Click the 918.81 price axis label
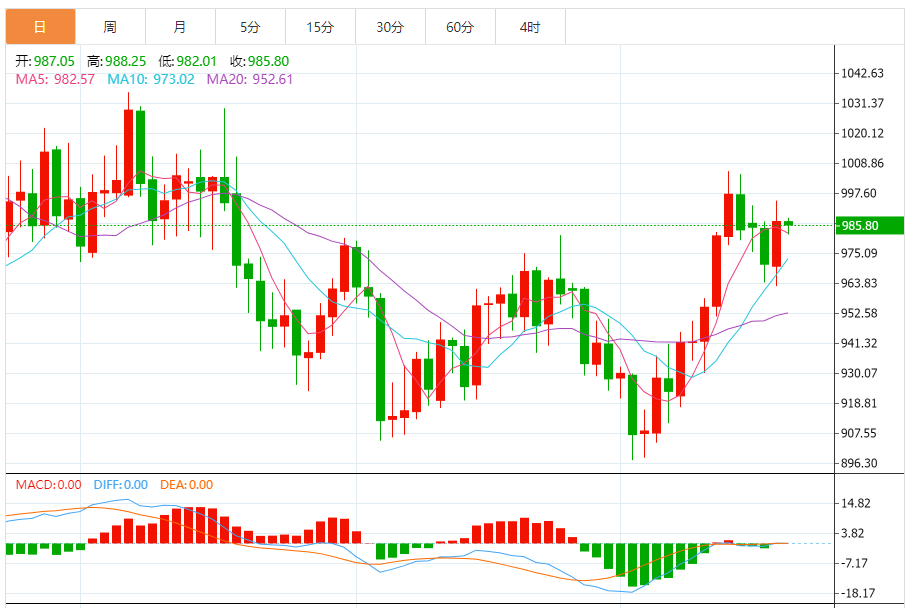The width and height of the screenshot is (908, 608). click(x=859, y=403)
